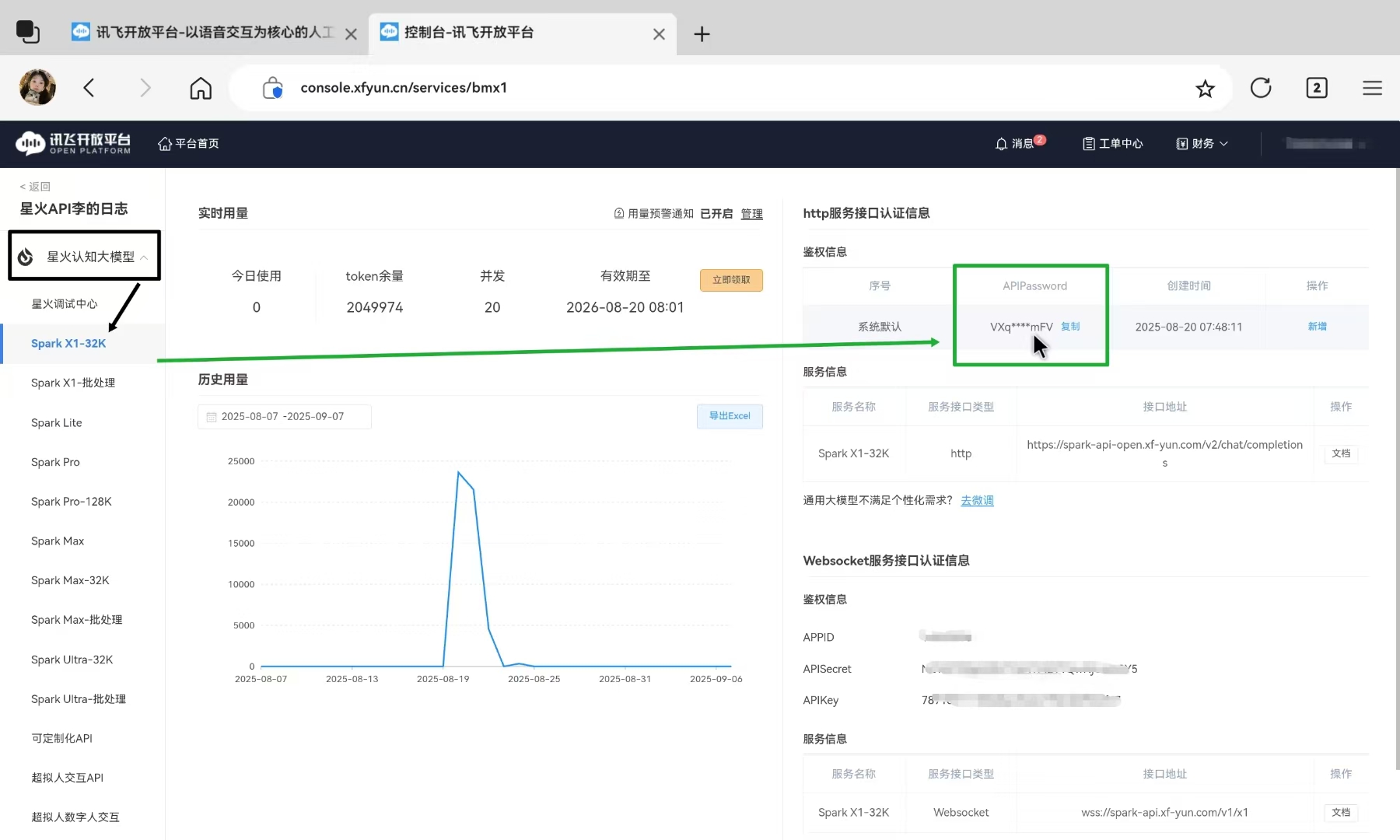This screenshot has width=1400, height=840.
Task: Open the browser hamburger menu
Action: [x=1372, y=88]
